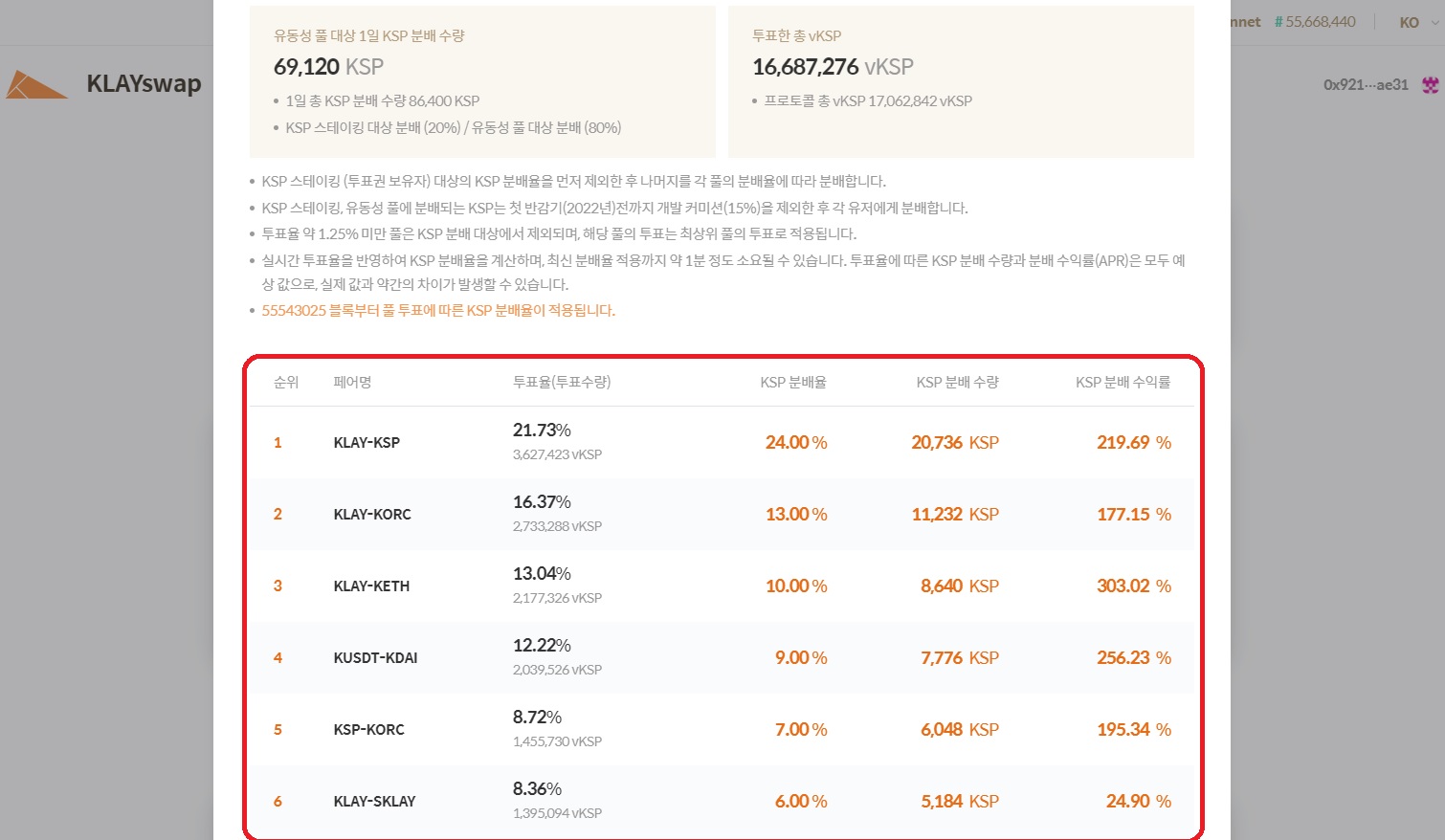Click the 8.72% vote rate value
1445x840 pixels.
click(x=537, y=718)
